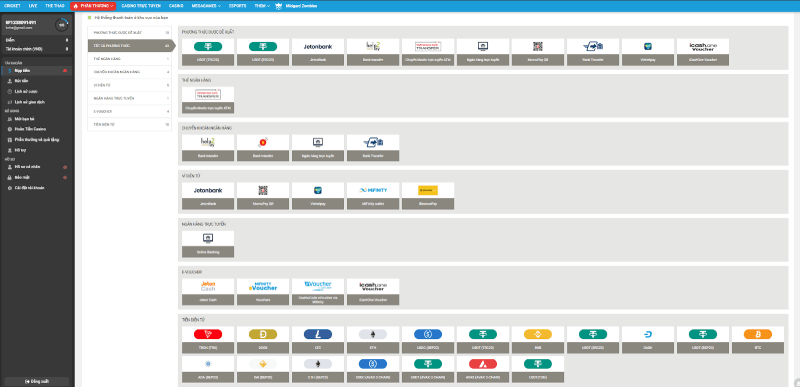The width and height of the screenshot is (800, 387).
Task: Open Lịch sử cược in sidebar
Action: coord(26,91)
